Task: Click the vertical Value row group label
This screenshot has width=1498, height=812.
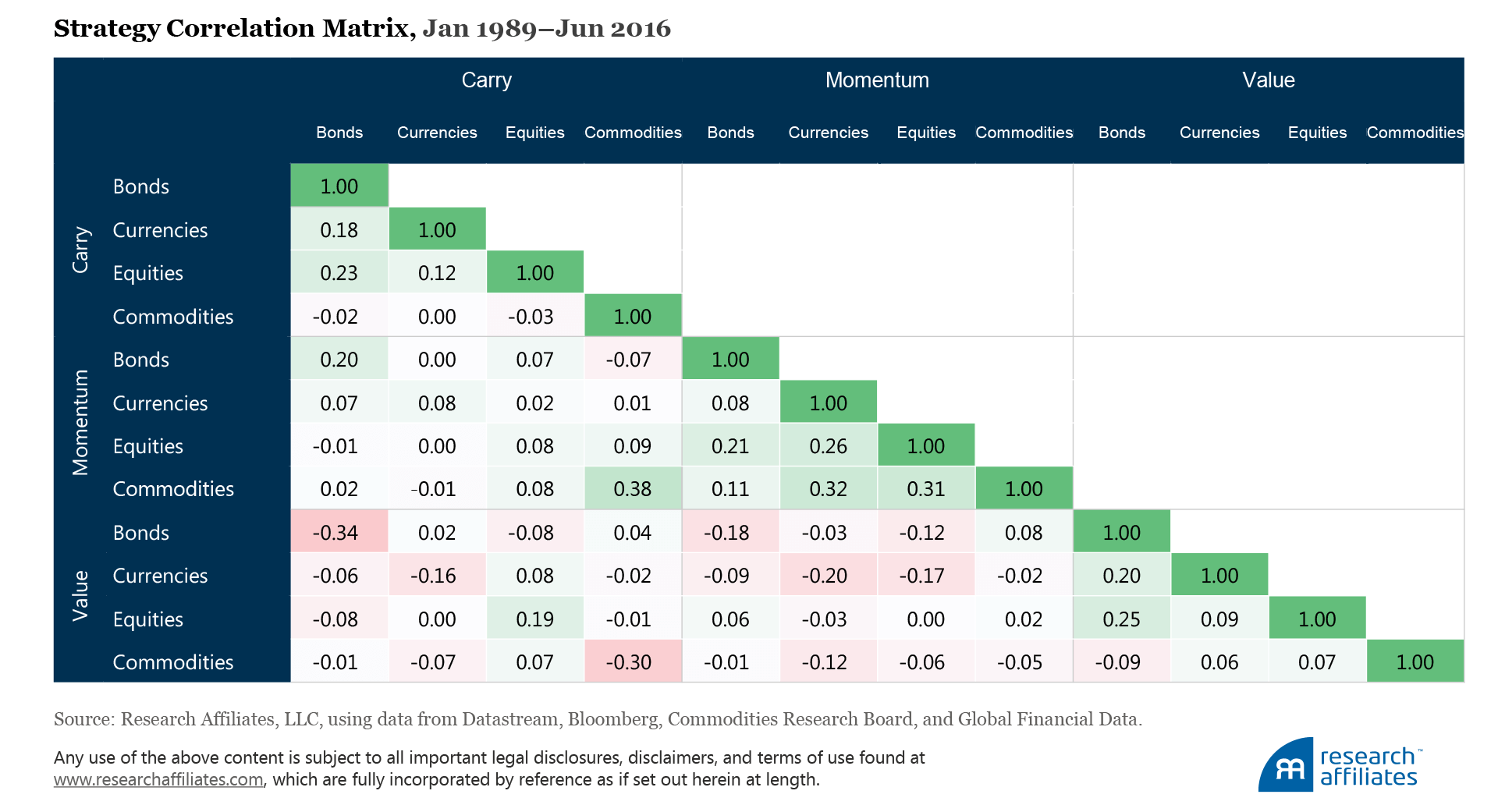Action: click(80, 596)
